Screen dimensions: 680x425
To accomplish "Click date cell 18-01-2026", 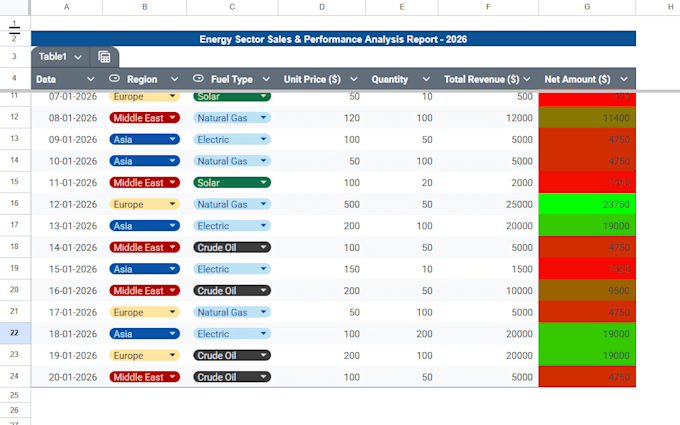I will tap(66, 334).
